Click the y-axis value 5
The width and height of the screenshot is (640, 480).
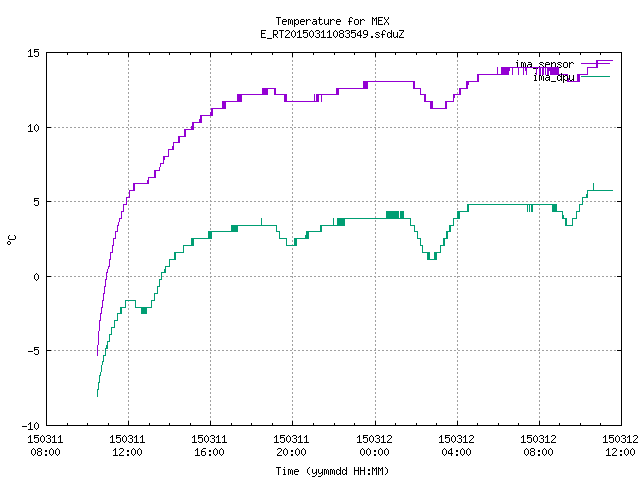[x=37, y=202]
